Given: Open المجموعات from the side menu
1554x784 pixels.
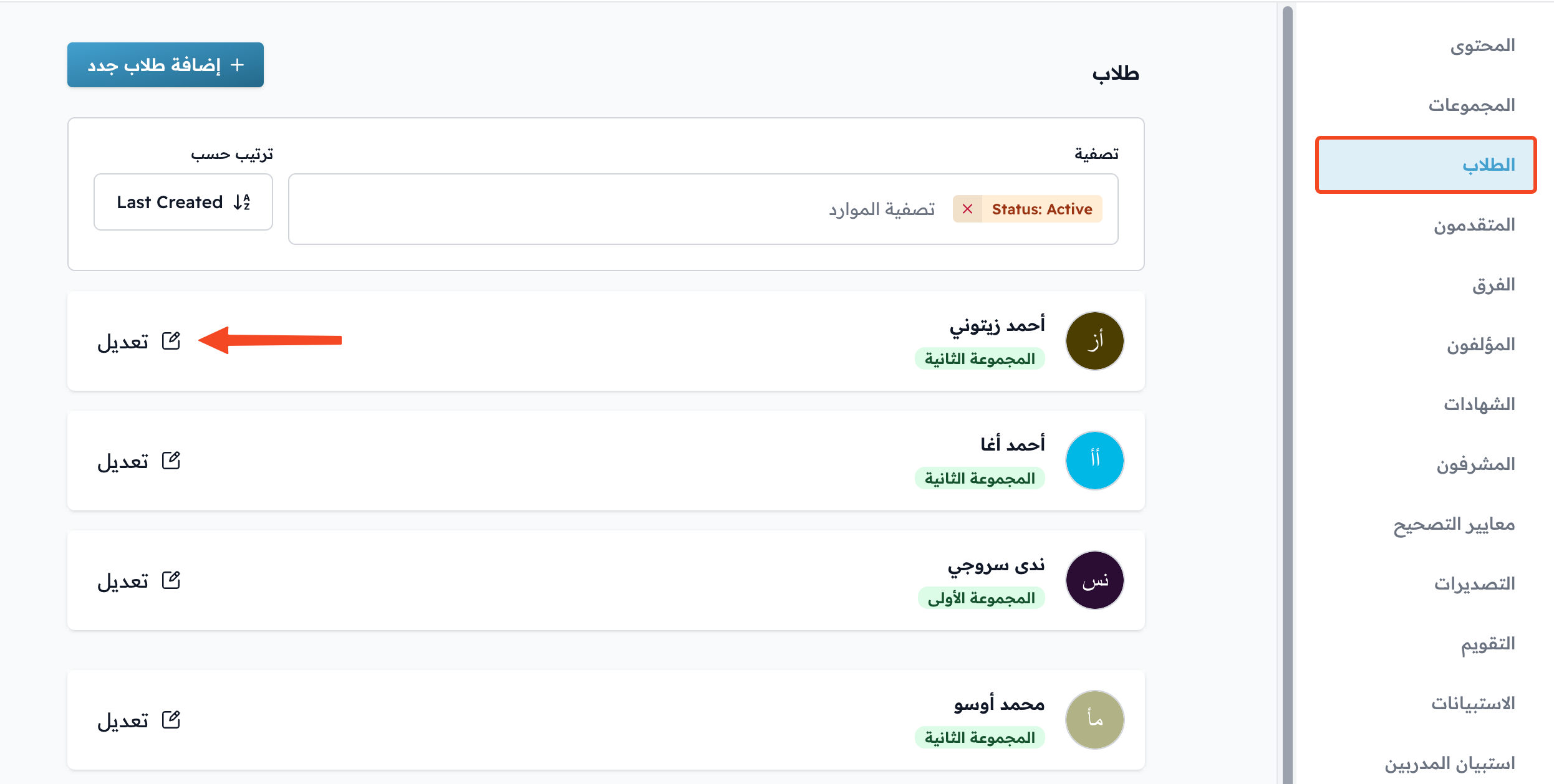Looking at the screenshot, I should tap(1472, 105).
